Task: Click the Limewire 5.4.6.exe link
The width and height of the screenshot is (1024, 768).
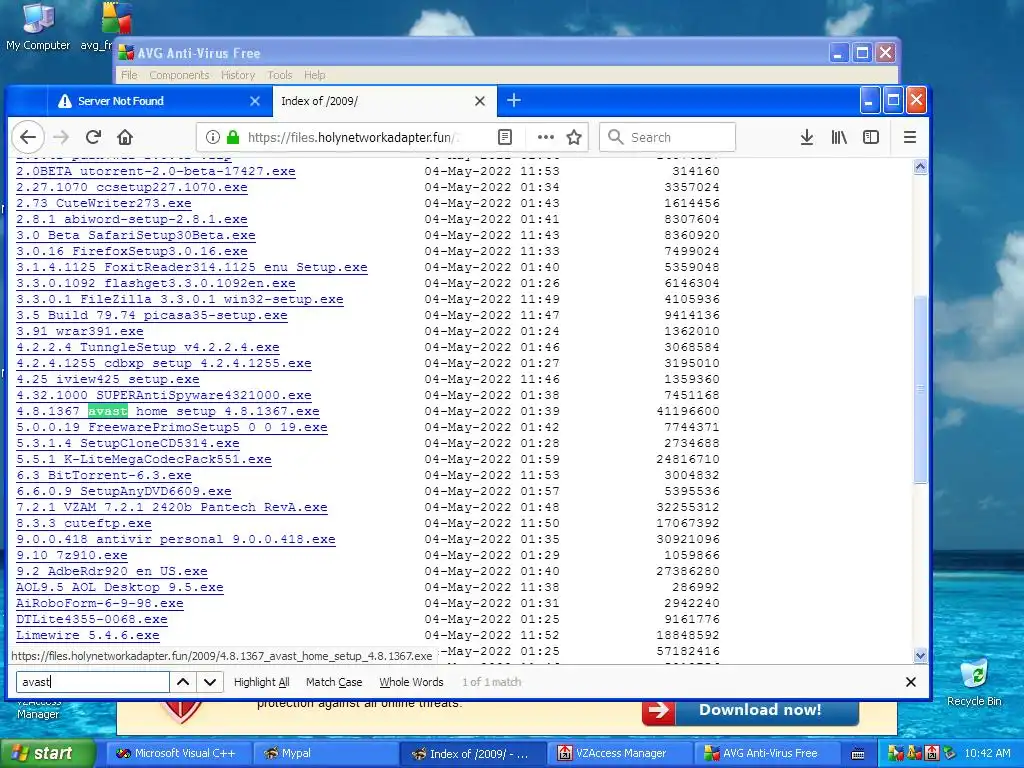Action: pos(88,635)
